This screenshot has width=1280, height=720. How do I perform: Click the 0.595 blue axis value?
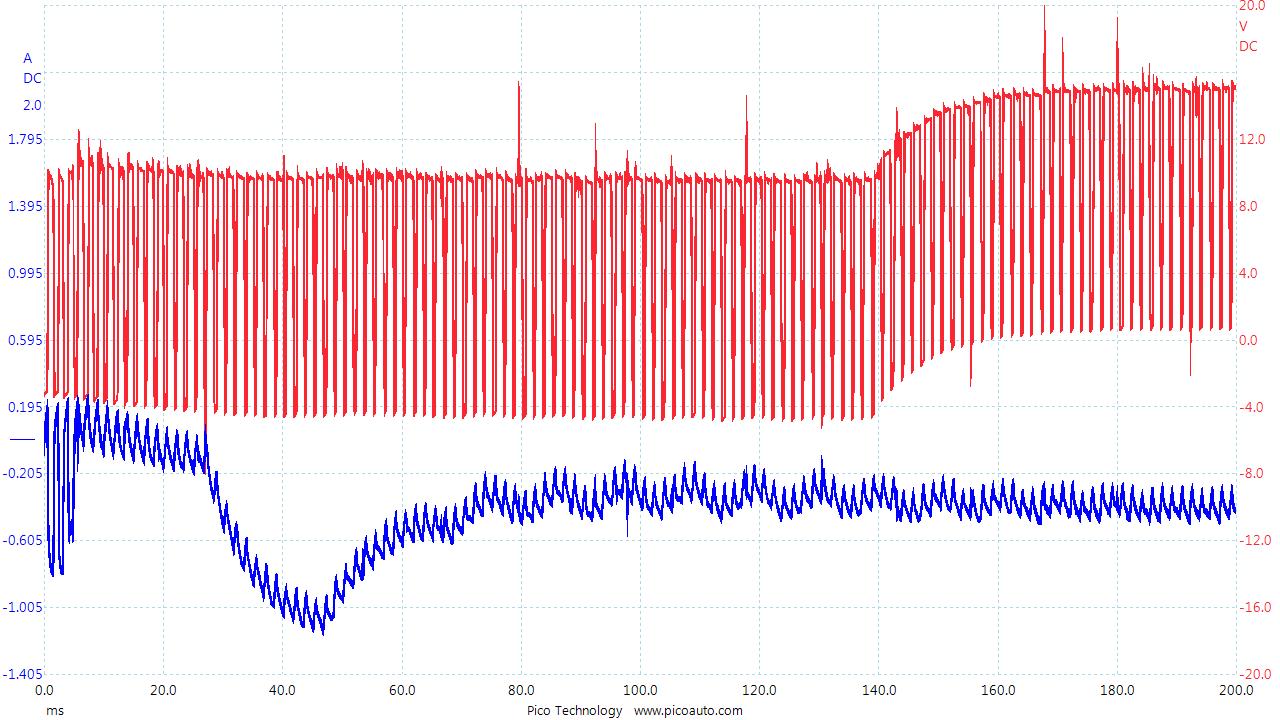[25, 340]
